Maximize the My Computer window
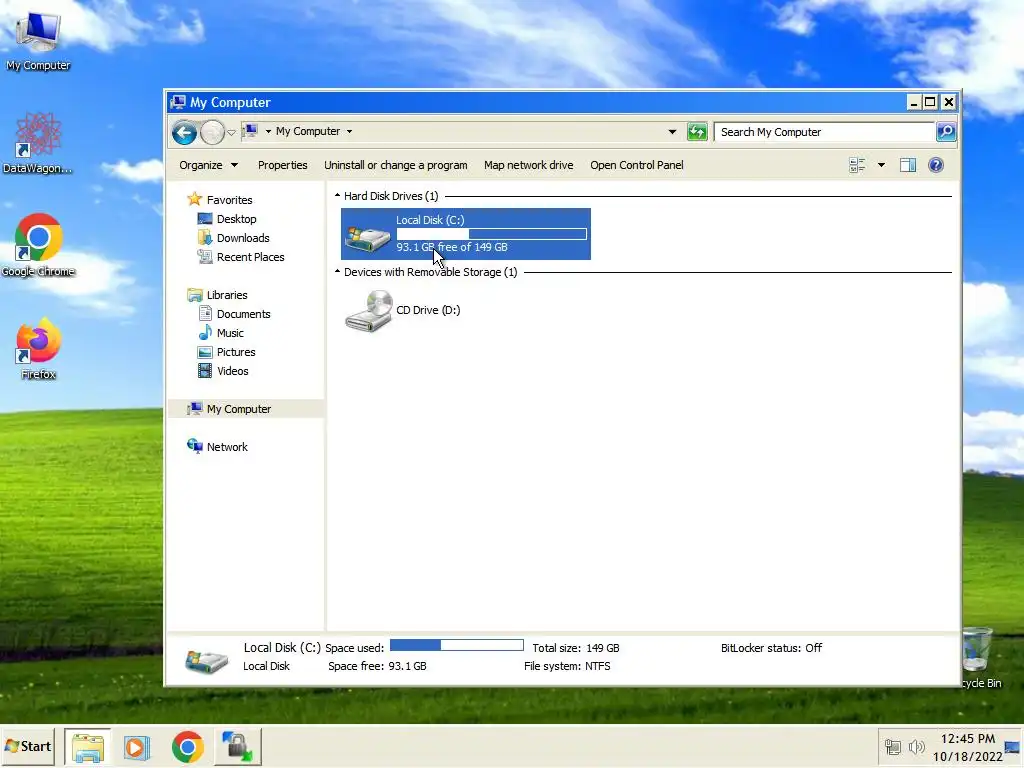Image resolution: width=1024 pixels, height=768 pixels. pos(930,102)
